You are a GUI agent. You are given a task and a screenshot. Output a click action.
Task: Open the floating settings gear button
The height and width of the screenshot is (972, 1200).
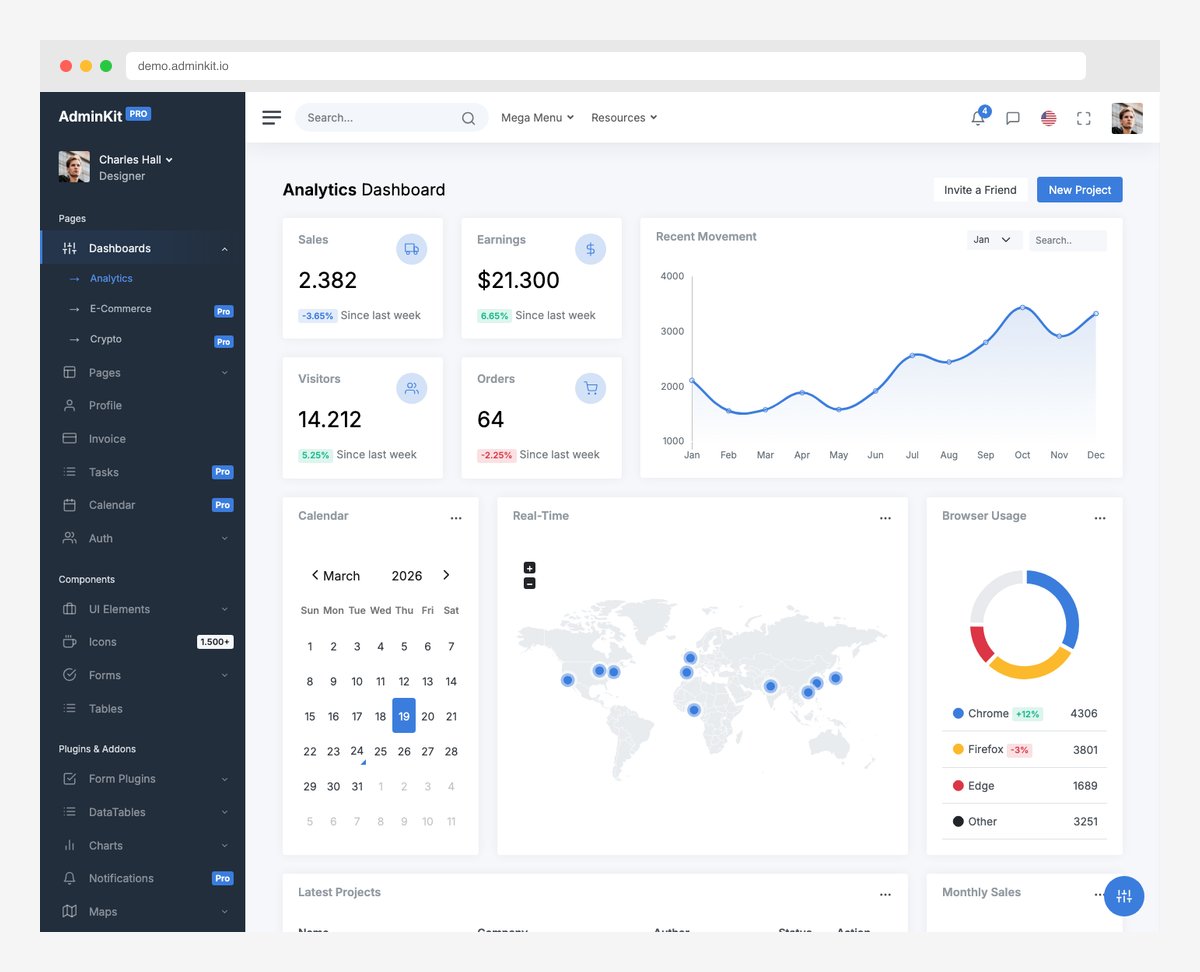(1124, 896)
